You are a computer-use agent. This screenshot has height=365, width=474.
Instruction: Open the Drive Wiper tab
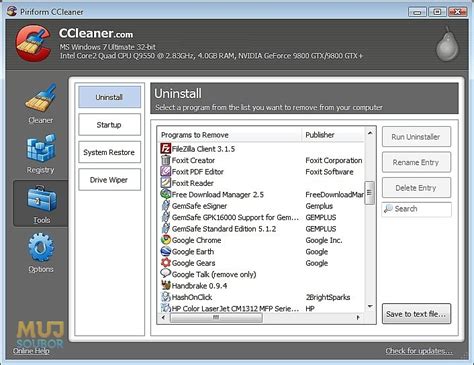(x=109, y=180)
